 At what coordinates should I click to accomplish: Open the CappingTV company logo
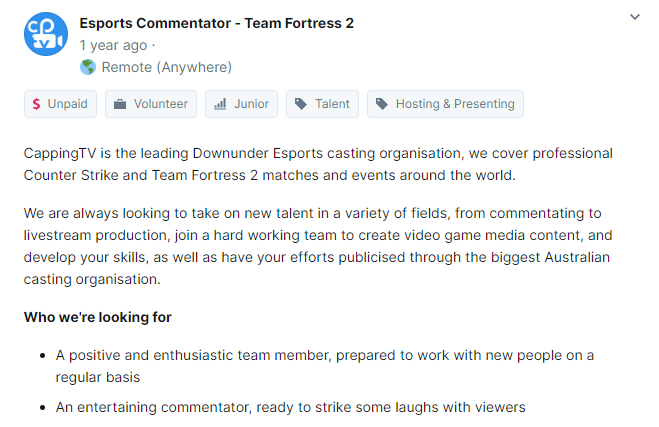coord(46,34)
